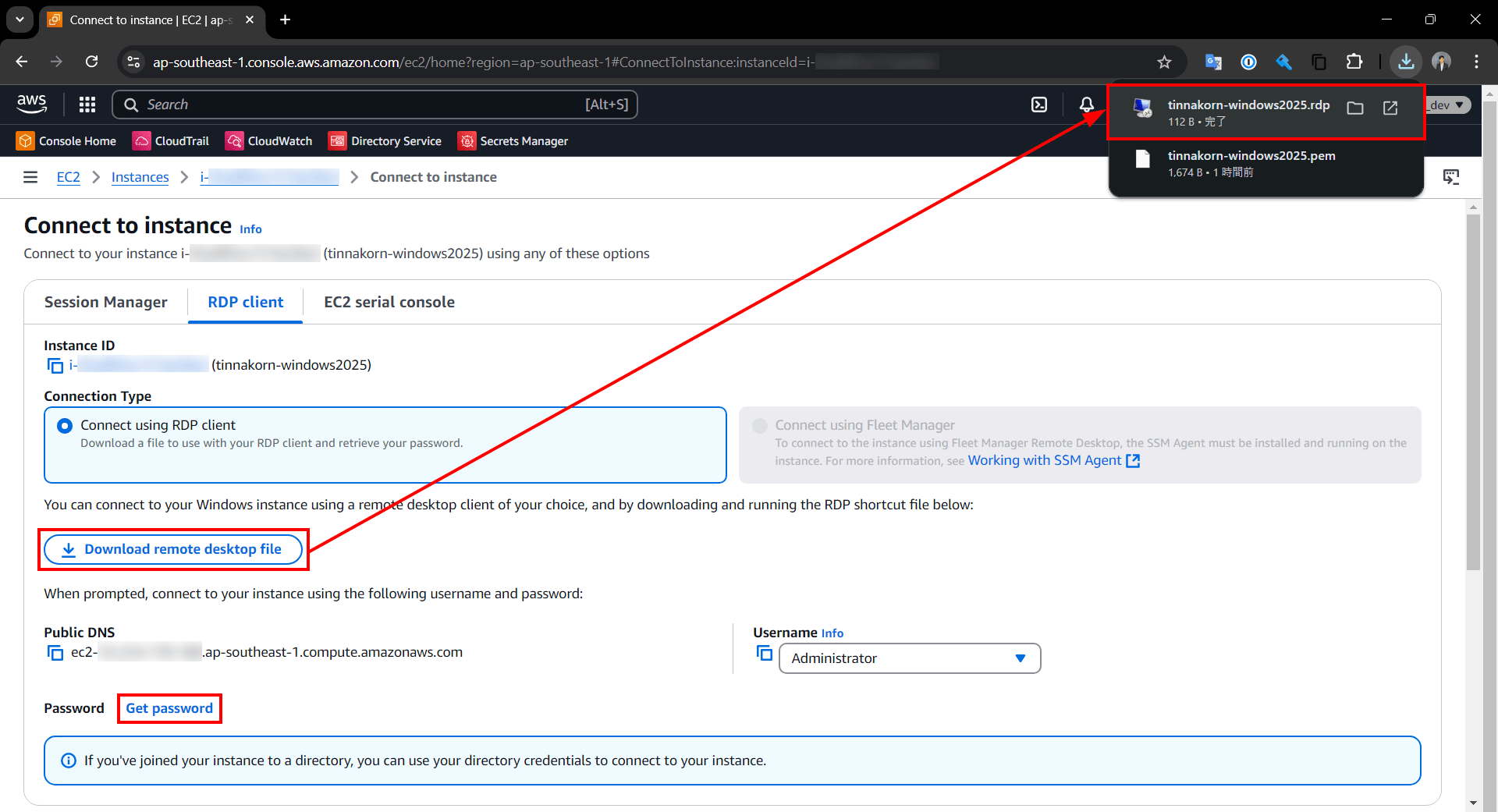View site information icon in address bar

[x=133, y=62]
